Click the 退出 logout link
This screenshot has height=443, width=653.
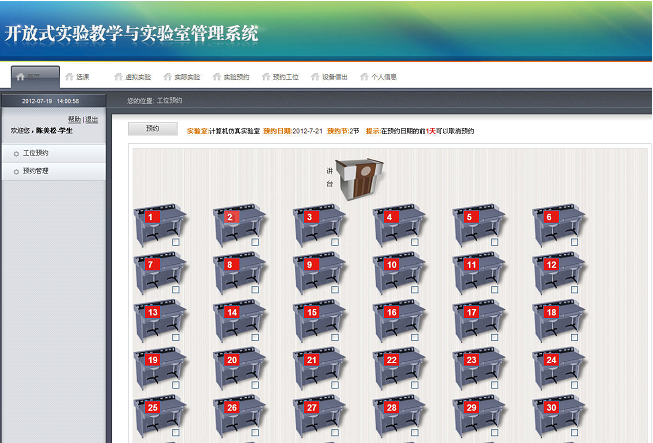(92, 119)
